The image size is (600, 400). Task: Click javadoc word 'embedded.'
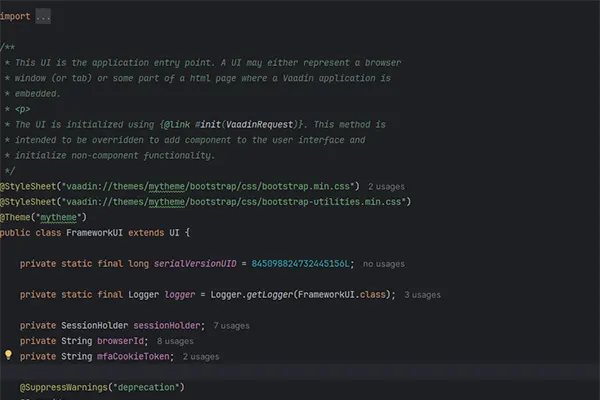[38, 94]
